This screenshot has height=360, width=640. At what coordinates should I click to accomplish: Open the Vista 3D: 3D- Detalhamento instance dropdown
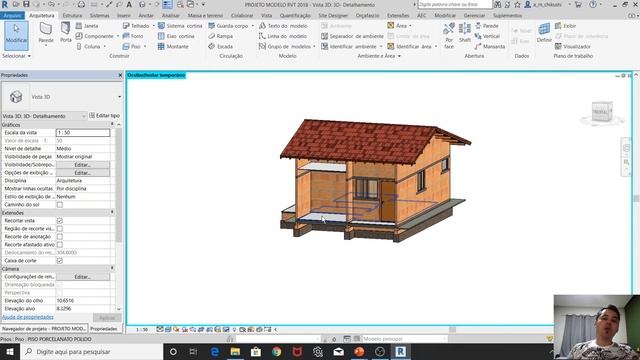[83, 116]
